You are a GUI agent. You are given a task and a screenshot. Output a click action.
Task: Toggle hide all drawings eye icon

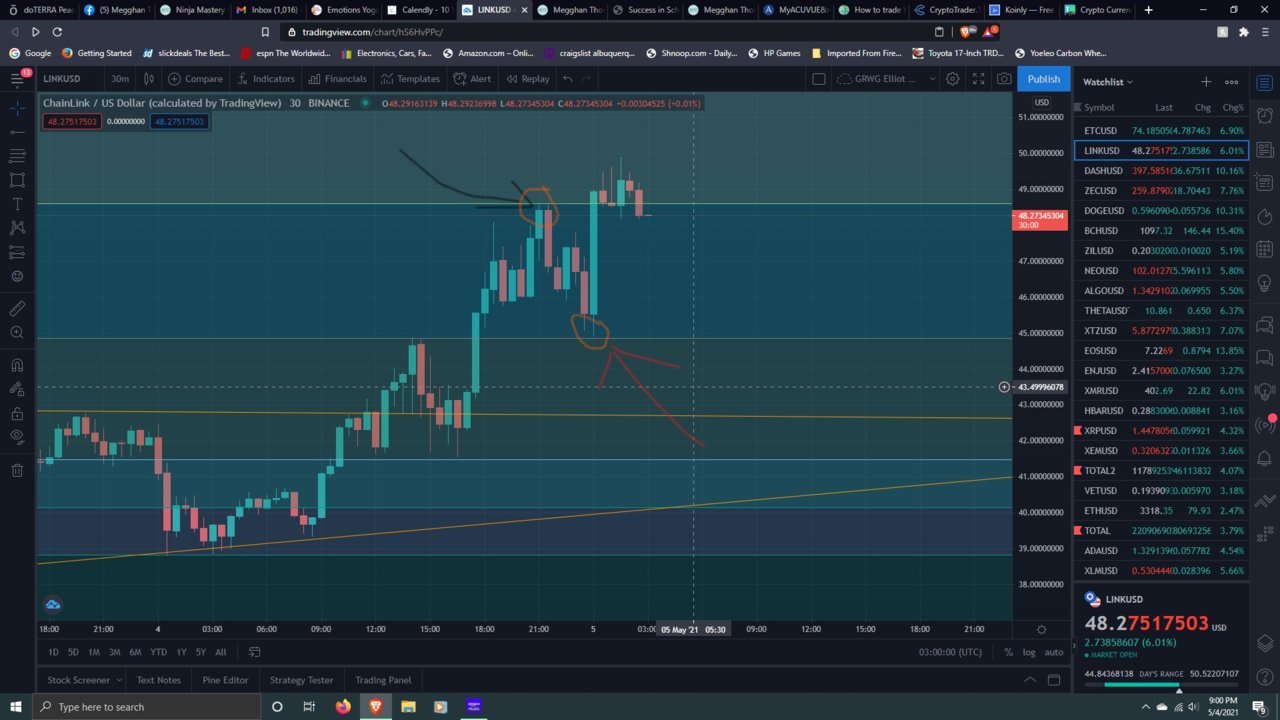pyautogui.click(x=17, y=437)
